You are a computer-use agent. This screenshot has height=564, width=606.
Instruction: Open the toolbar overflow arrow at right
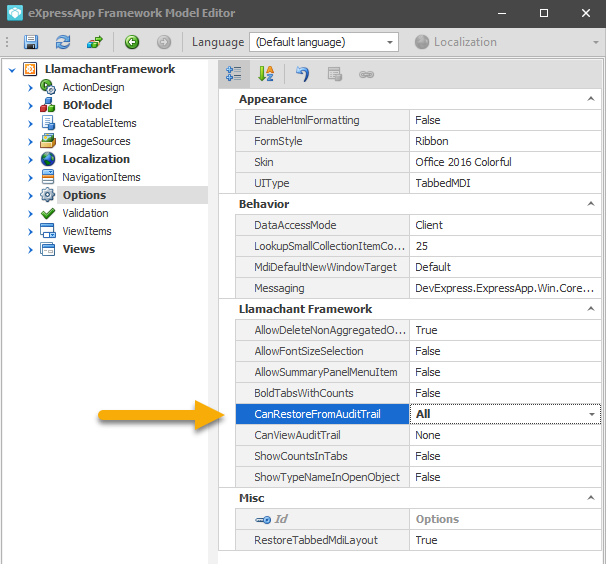pyautogui.click(x=596, y=42)
